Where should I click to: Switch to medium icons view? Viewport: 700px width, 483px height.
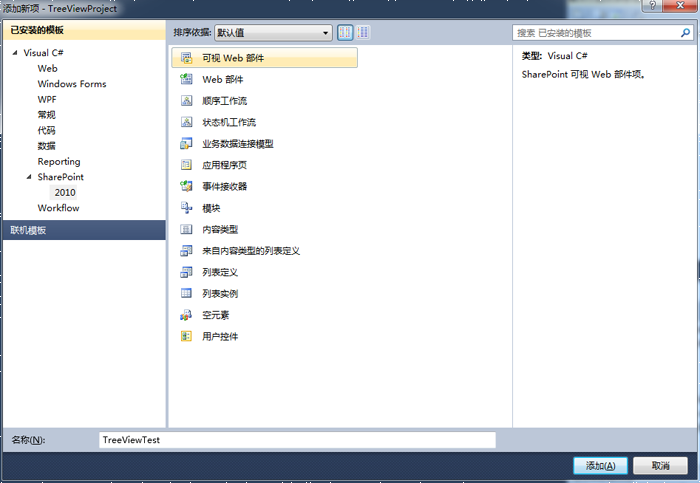point(345,32)
